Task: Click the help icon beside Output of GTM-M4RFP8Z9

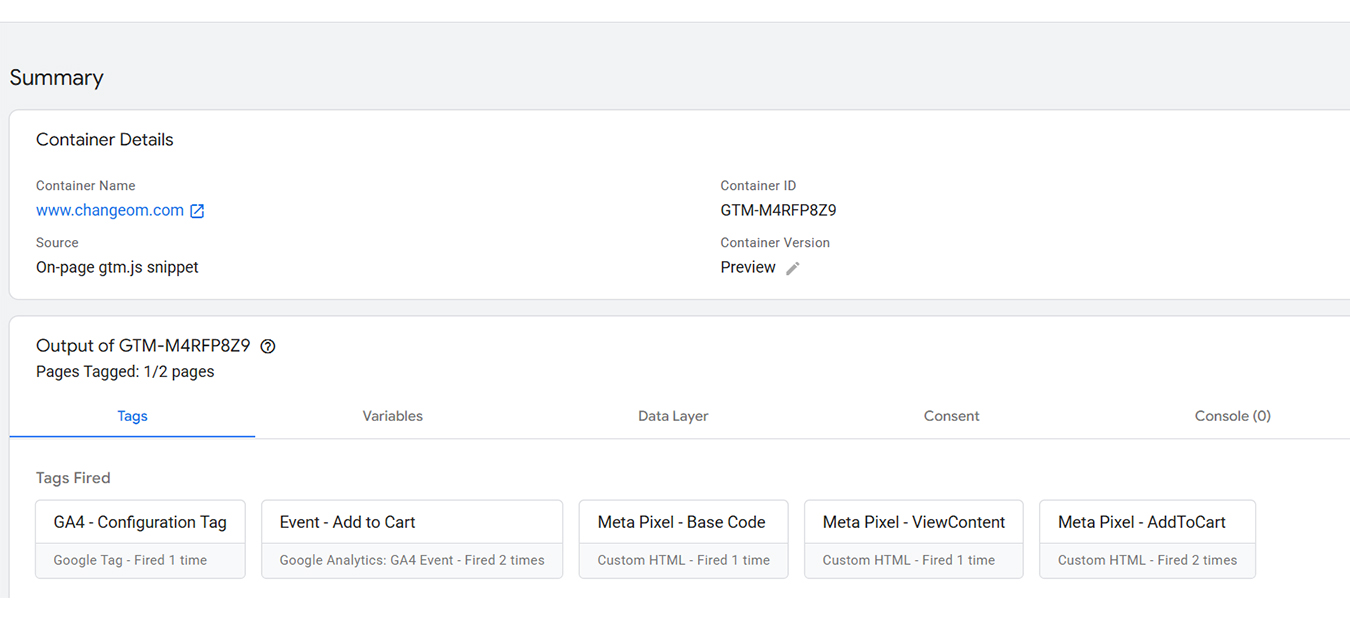Action: pos(267,347)
